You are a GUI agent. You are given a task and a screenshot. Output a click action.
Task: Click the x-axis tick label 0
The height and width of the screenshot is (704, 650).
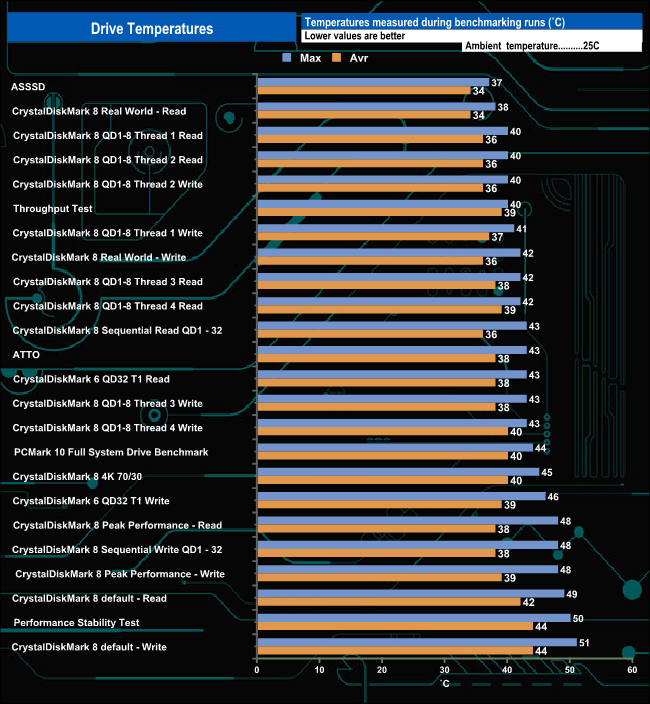click(257, 670)
